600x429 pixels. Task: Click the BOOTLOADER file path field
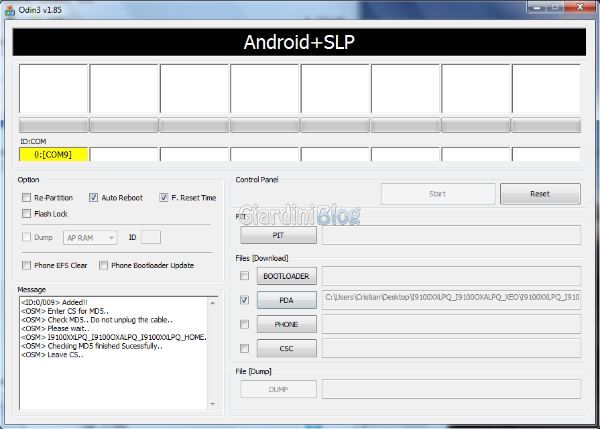451,276
